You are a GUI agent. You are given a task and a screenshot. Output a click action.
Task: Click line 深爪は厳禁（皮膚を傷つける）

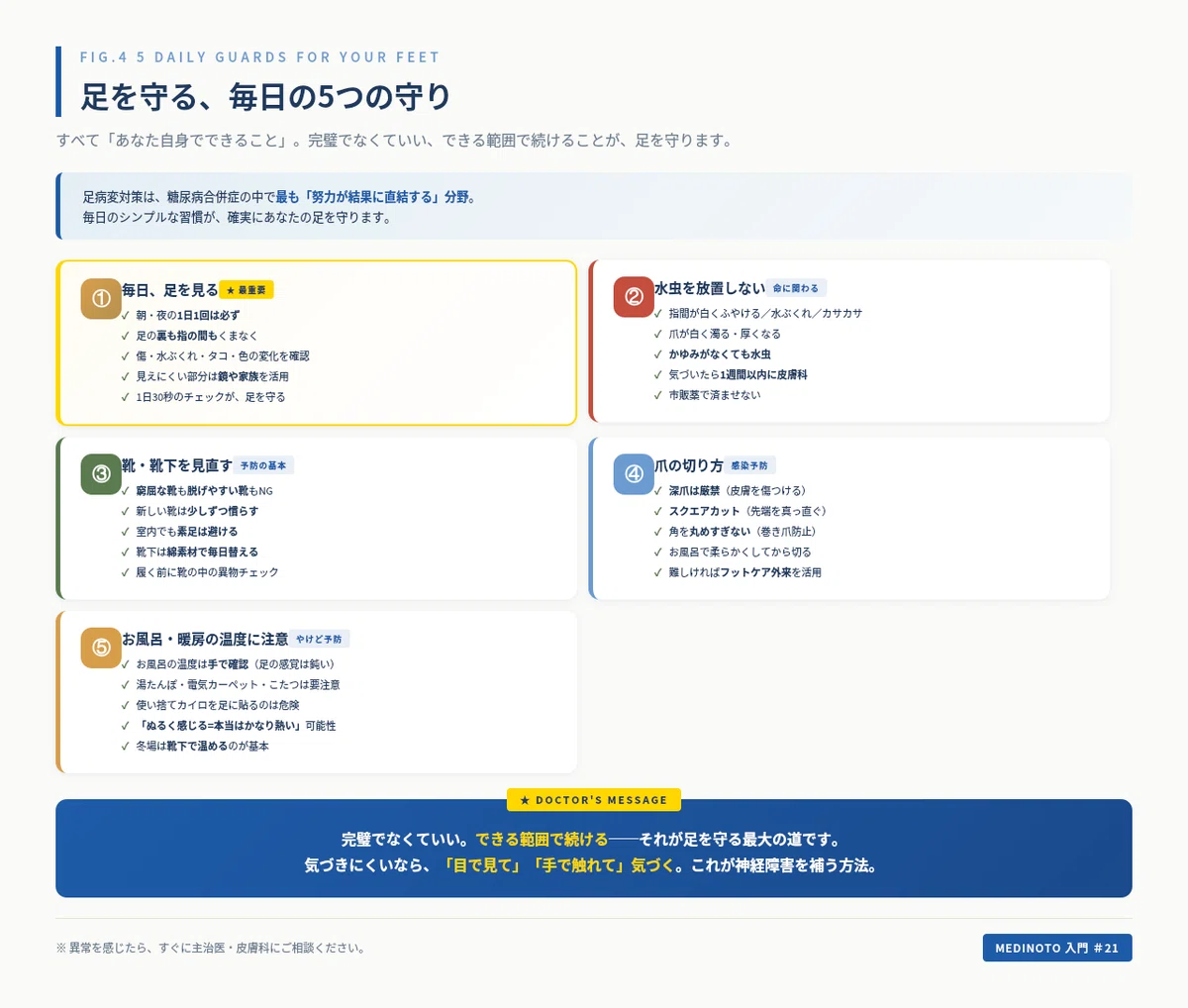click(741, 490)
